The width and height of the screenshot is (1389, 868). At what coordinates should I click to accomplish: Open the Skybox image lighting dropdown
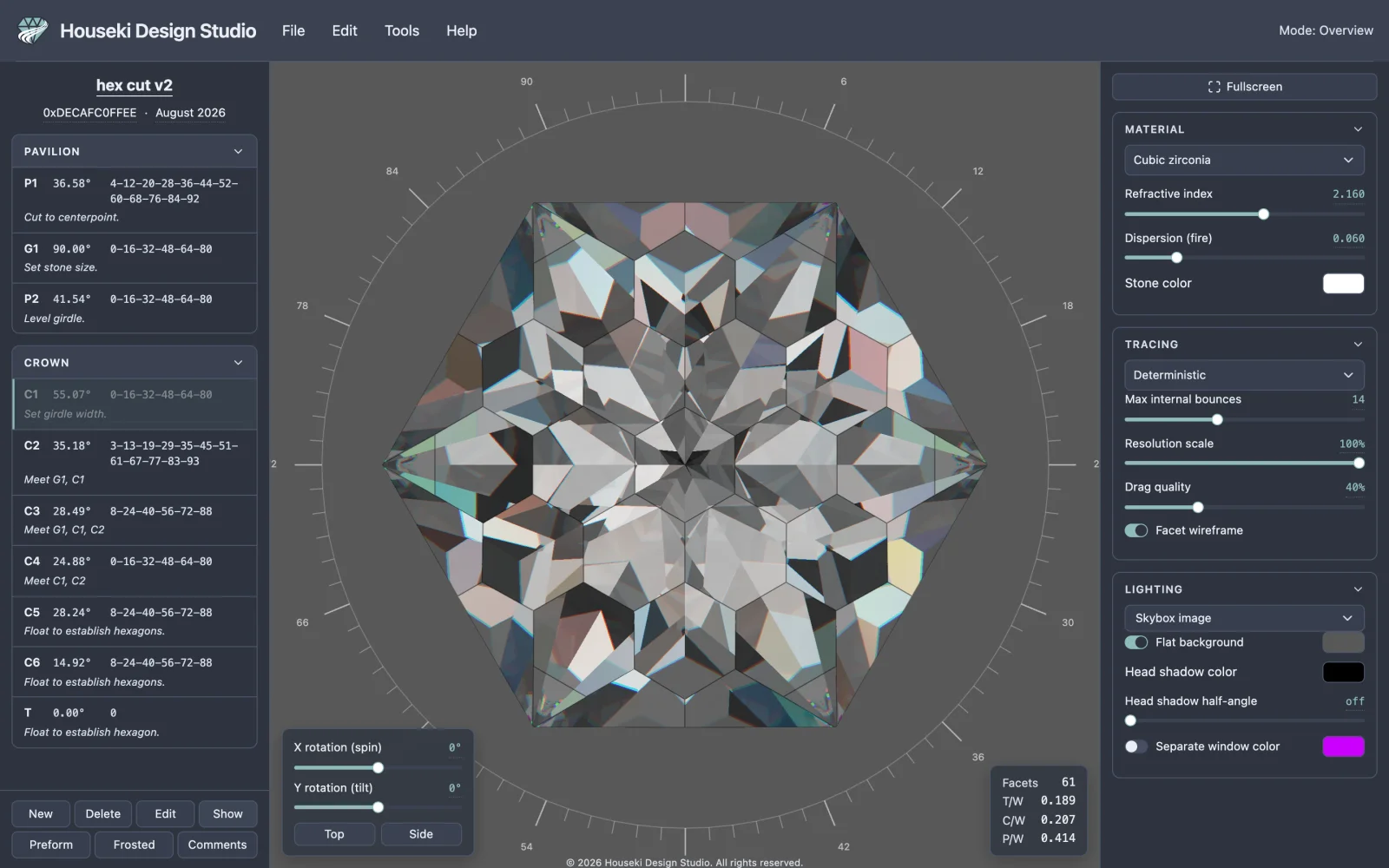pyautogui.click(x=1244, y=618)
